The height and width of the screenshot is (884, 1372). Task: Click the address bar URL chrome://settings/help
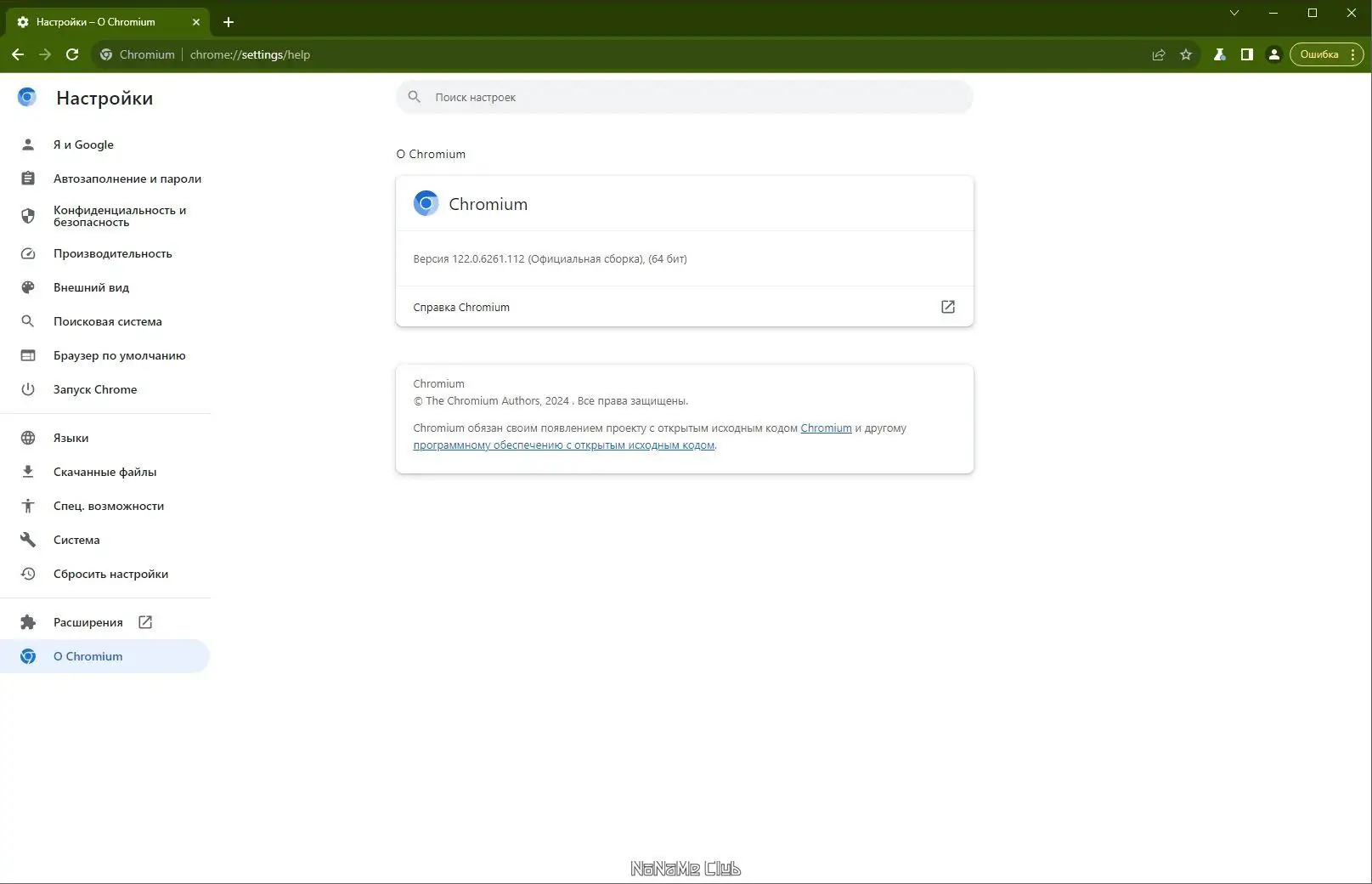[x=250, y=54]
